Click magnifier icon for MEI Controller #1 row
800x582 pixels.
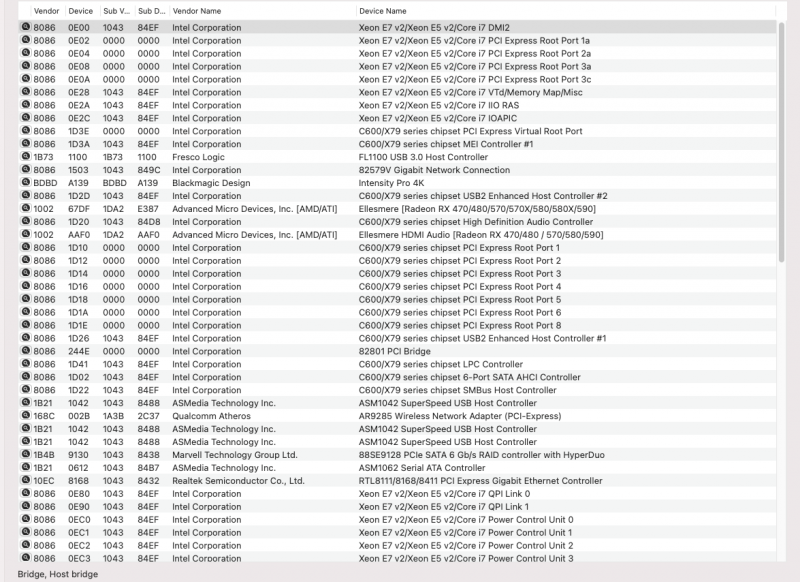[x=26, y=143]
